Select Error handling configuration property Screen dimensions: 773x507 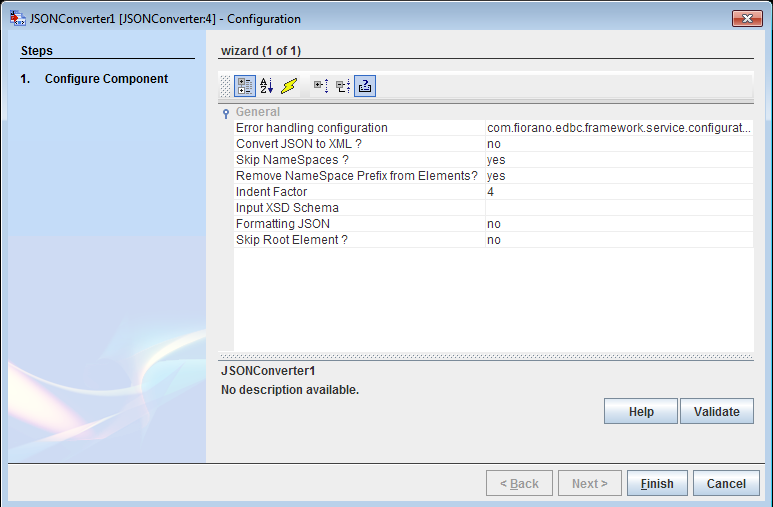tap(359, 128)
